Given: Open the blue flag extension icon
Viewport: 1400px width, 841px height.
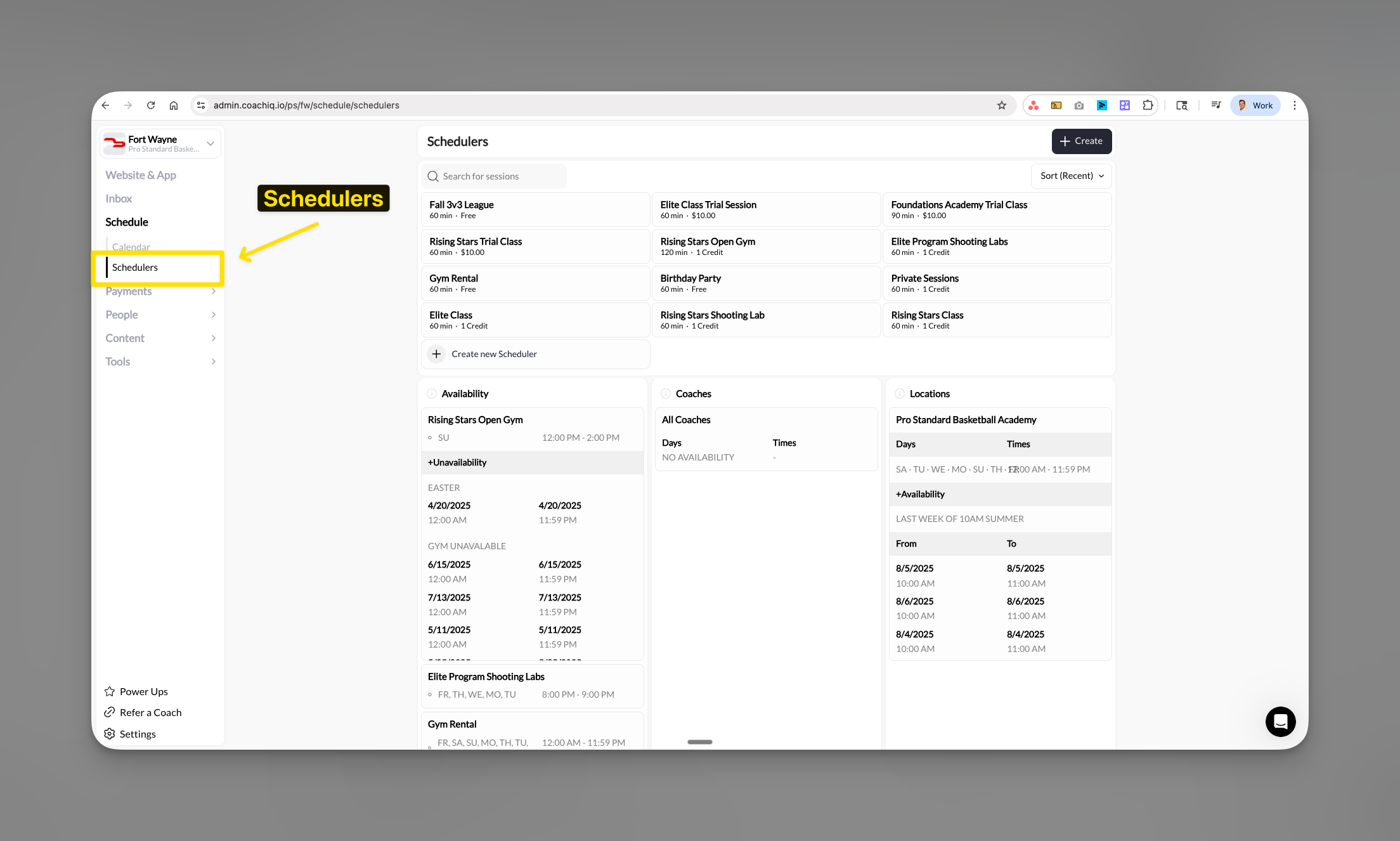Looking at the screenshot, I should pyautogui.click(x=1101, y=105).
